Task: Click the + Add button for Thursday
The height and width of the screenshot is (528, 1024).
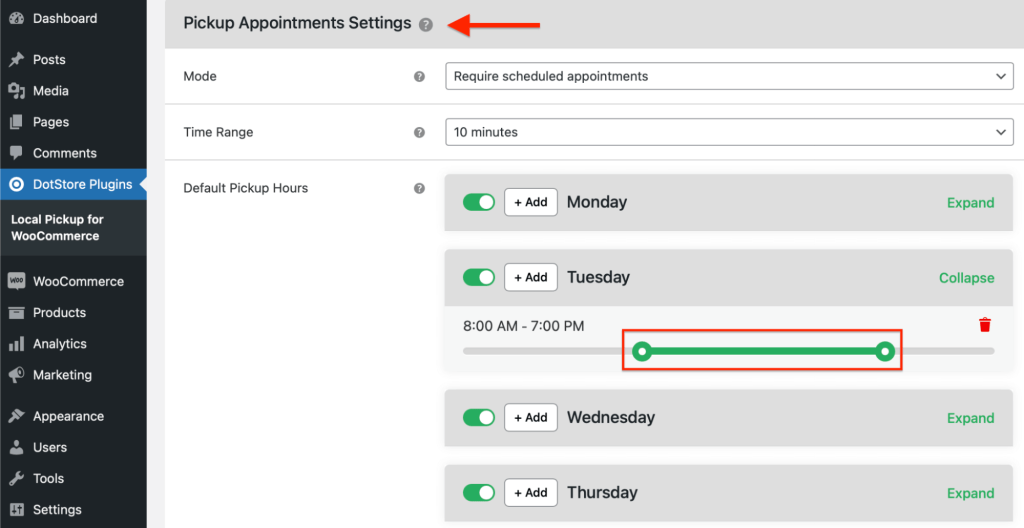Action: [530, 493]
